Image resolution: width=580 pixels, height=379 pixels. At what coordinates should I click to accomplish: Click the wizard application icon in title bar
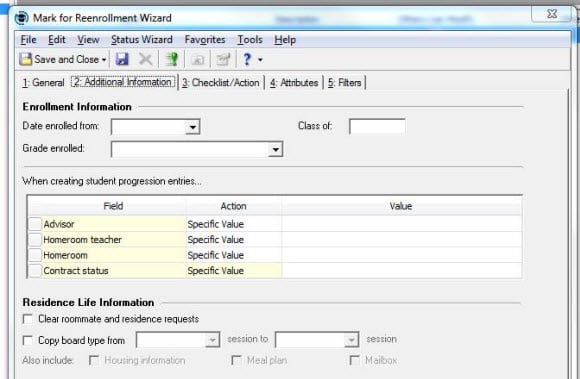click(x=21, y=18)
